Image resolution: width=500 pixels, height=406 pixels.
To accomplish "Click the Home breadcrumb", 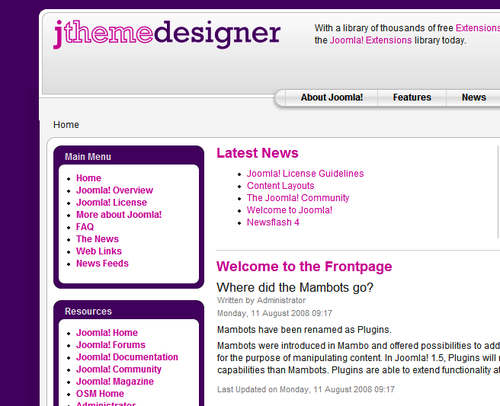I will [x=66, y=125].
